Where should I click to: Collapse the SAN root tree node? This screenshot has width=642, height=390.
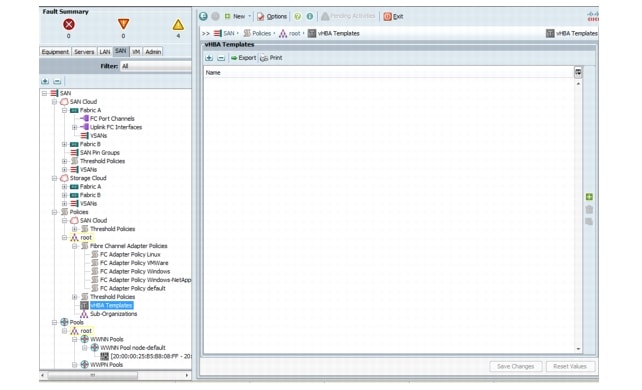click(44, 93)
